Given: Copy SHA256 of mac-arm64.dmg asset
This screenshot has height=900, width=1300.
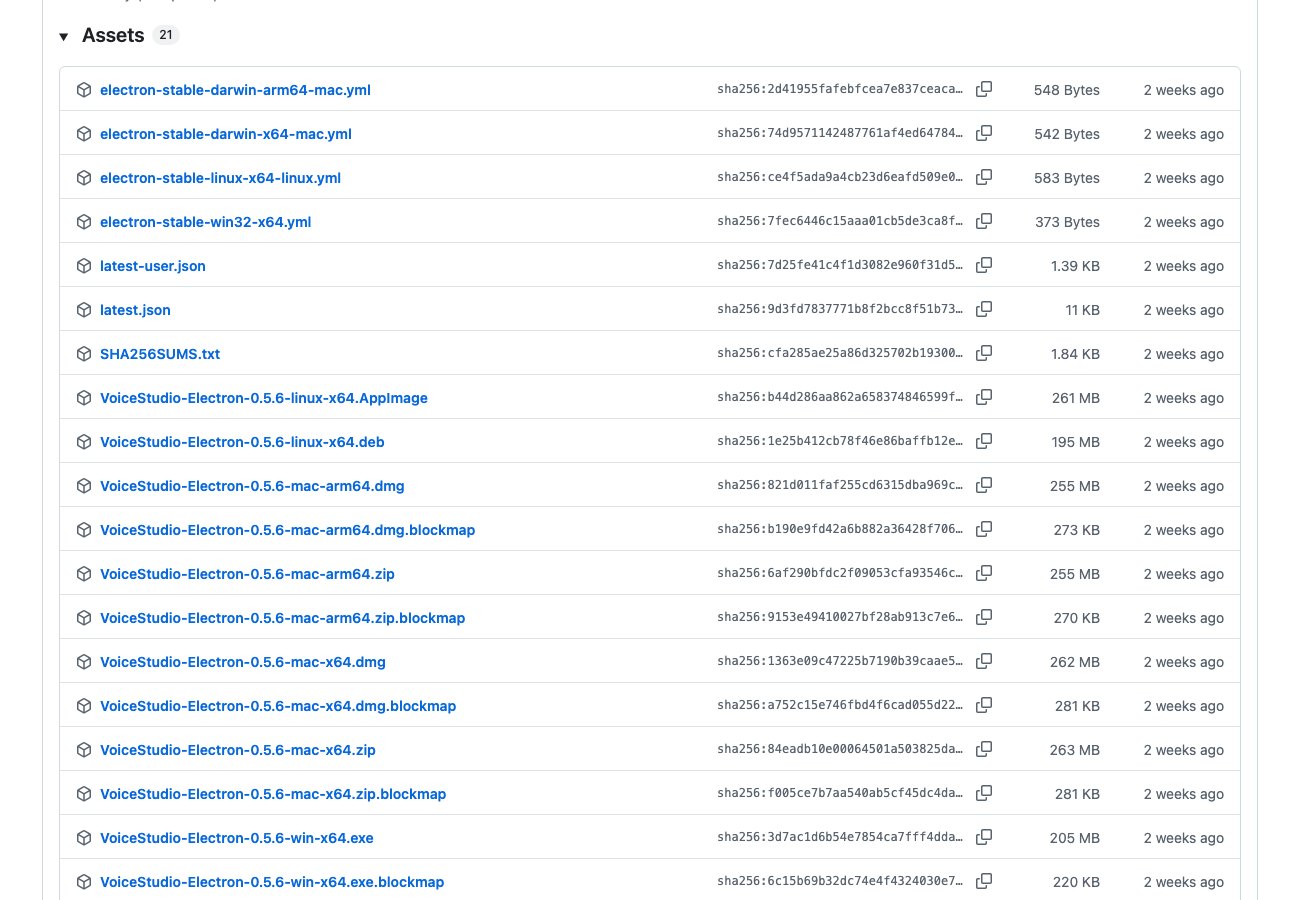Looking at the screenshot, I should click(x=984, y=485).
